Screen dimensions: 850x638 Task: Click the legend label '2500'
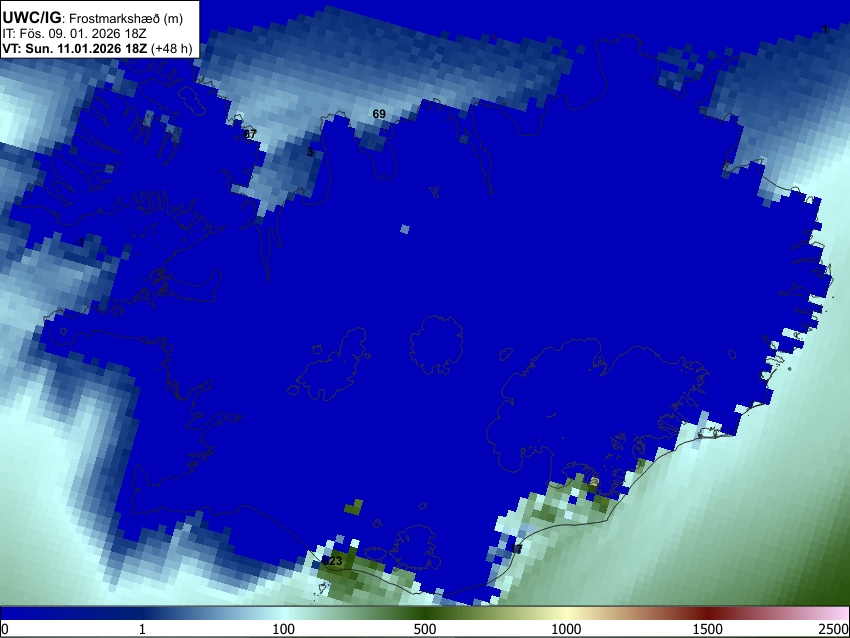point(834,629)
